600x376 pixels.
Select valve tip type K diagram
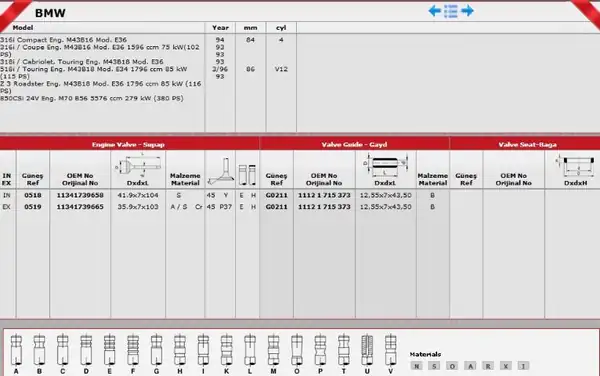227,350
